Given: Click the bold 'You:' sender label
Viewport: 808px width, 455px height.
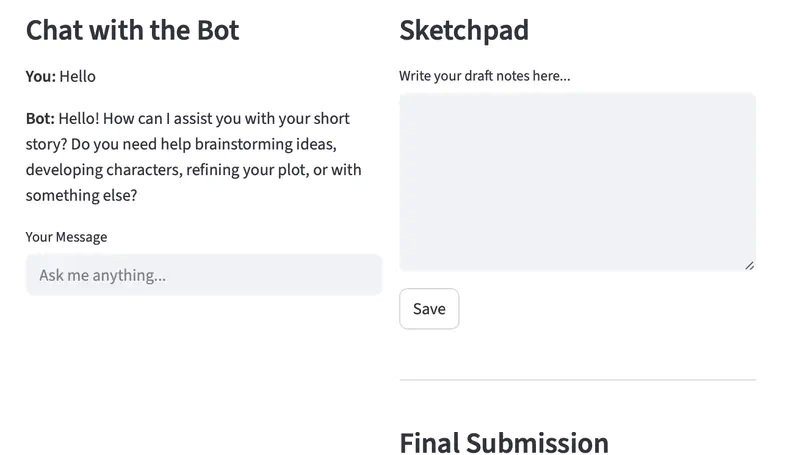Looking at the screenshot, I should coord(41,76).
